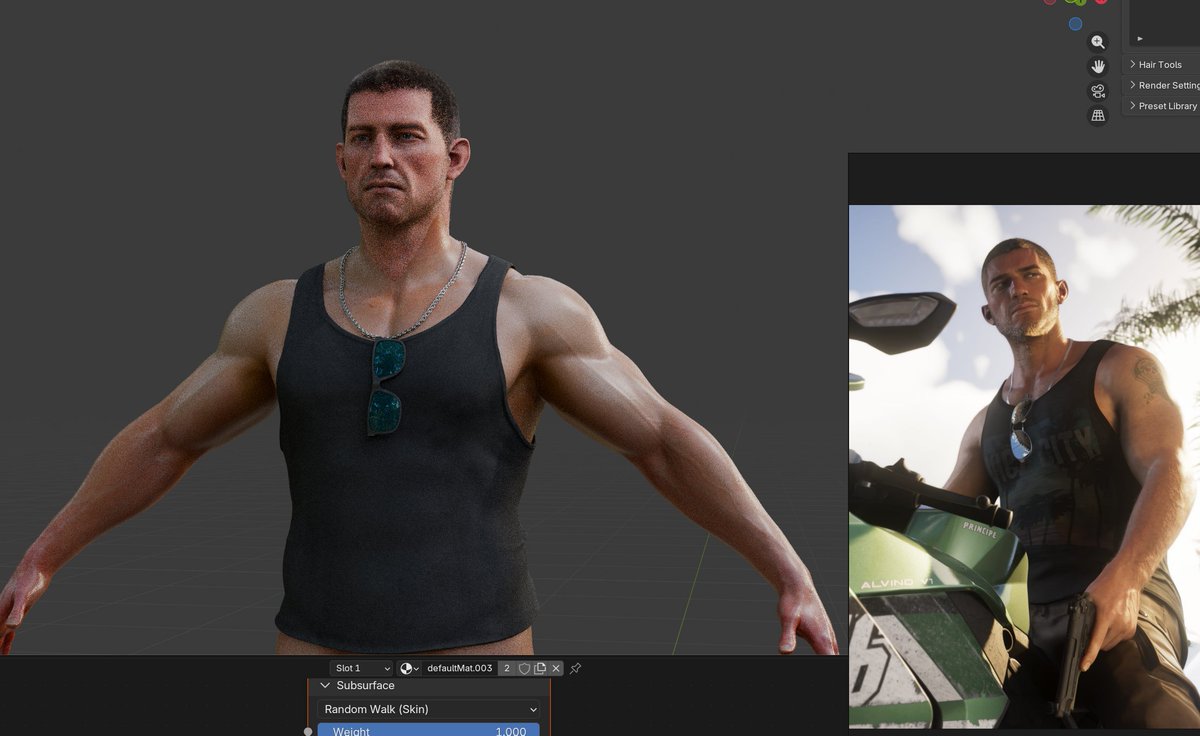Collapse the Subsurface section
1200x736 pixels.
(x=429, y=686)
